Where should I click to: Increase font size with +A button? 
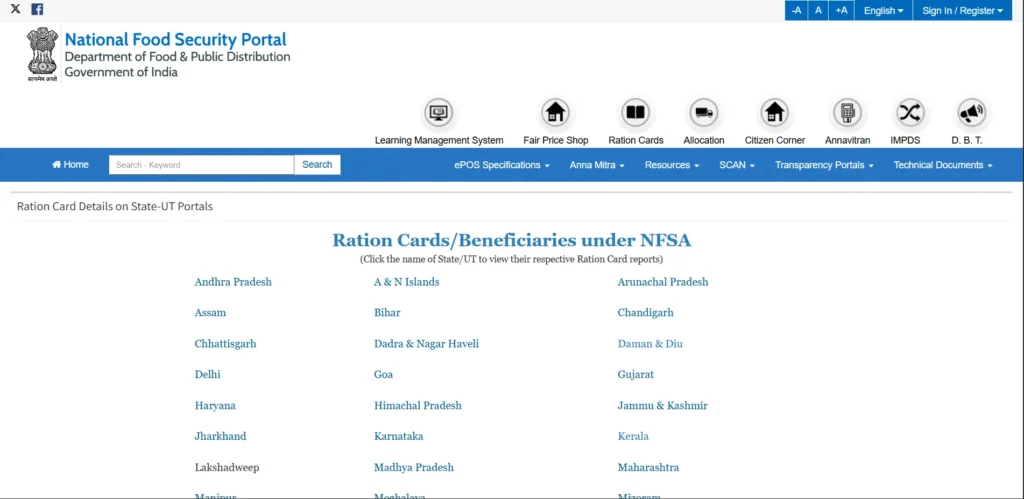tap(841, 10)
